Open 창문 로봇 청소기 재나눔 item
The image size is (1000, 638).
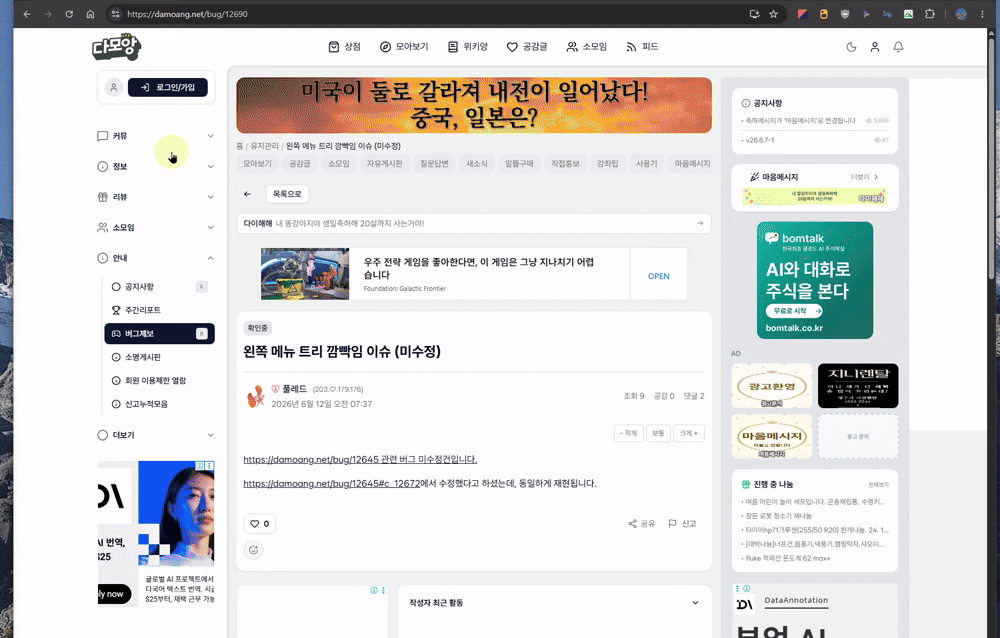[x=778, y=516]
